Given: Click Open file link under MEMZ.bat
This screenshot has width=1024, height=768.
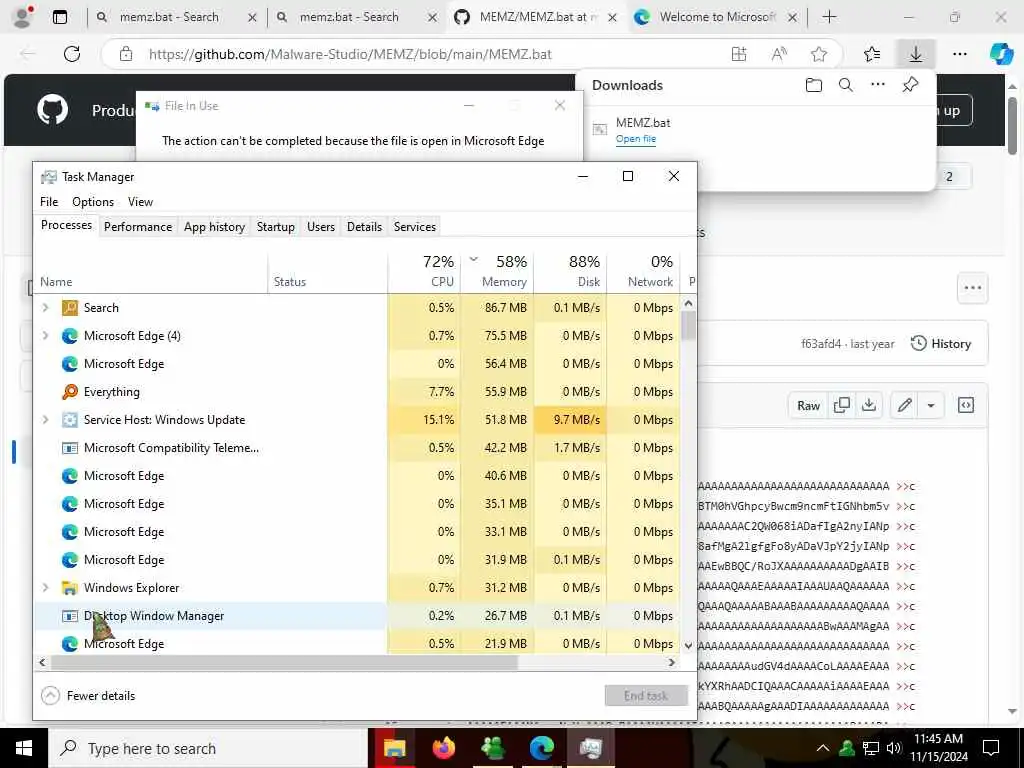Looking at the screenshot, I should coord(635,138).
